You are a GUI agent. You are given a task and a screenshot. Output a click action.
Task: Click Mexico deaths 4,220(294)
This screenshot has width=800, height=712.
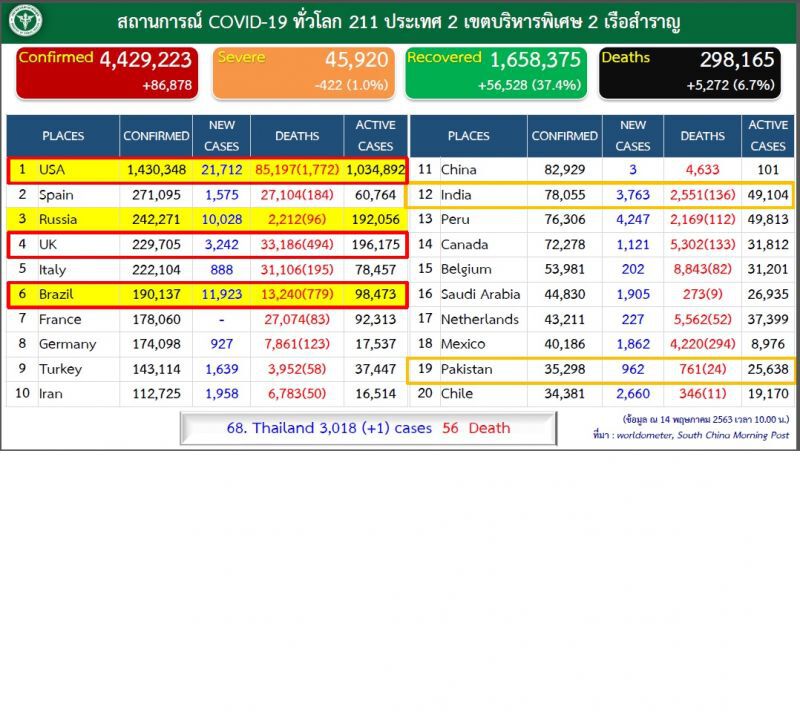702,344
